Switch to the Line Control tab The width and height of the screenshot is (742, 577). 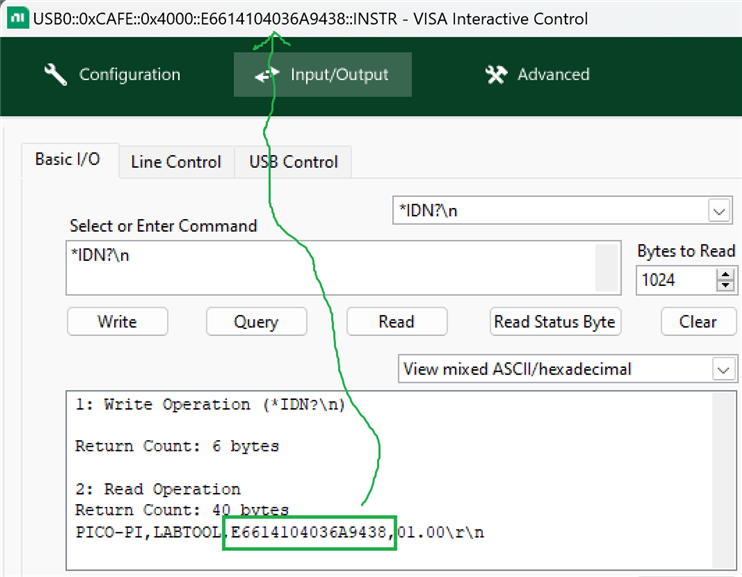(x=176, y=162)
